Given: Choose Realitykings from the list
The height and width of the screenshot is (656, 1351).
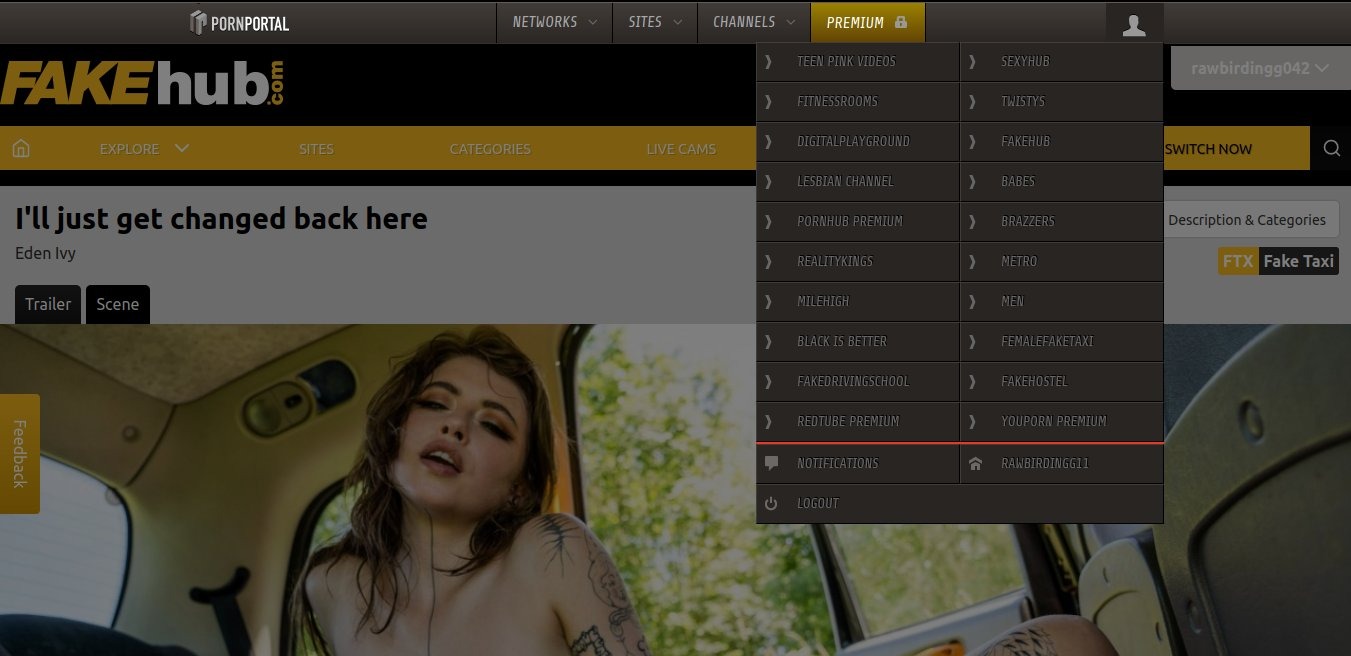Looking at the screenshot, I should click(x=857, y=262).
